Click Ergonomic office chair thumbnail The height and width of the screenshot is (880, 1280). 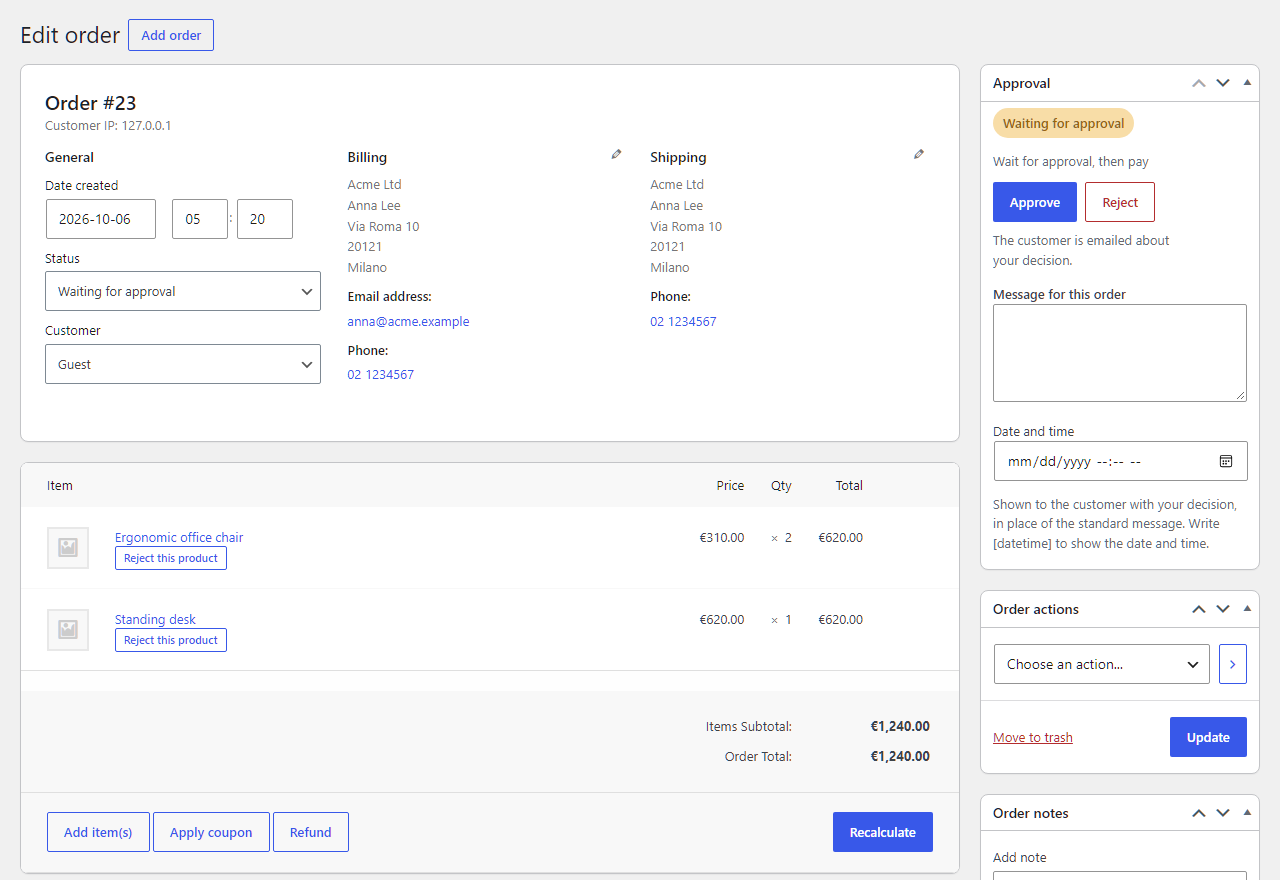click(x=68, y=548)
